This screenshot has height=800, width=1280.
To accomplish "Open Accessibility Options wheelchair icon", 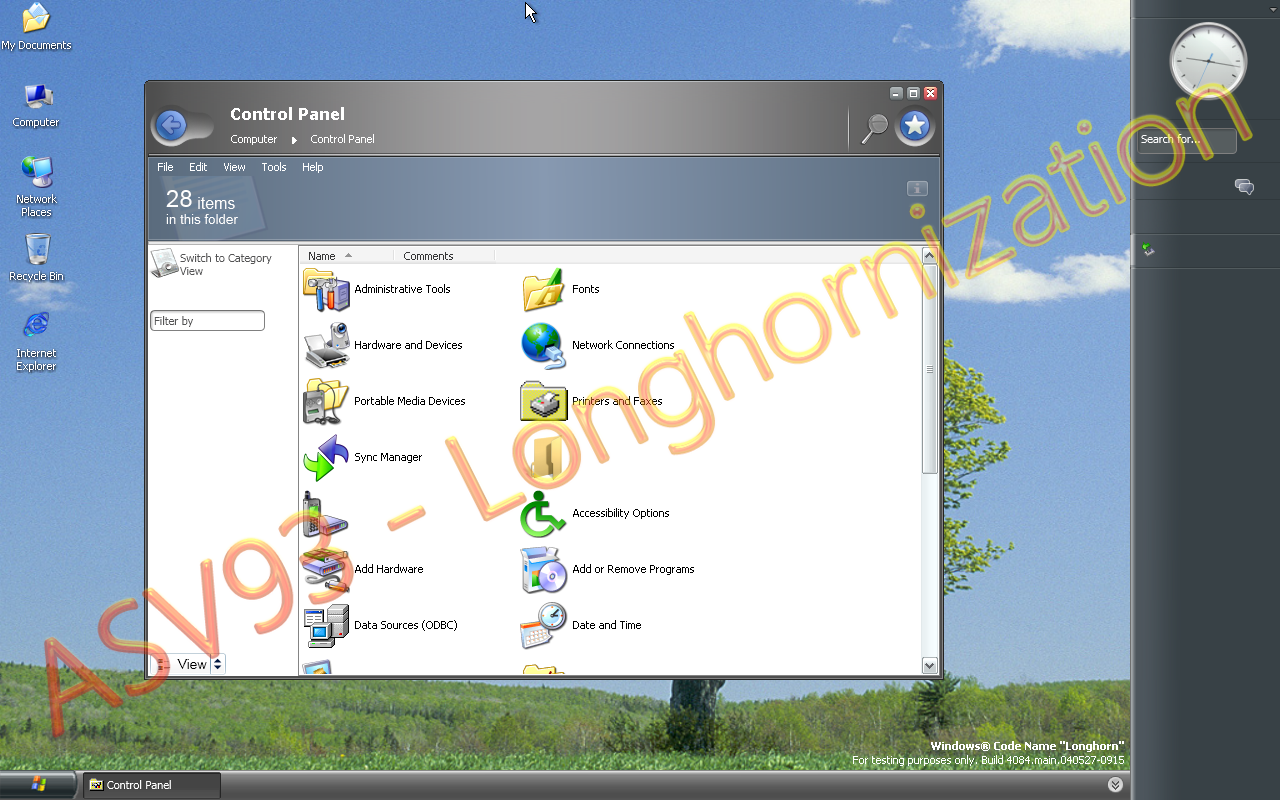I will (x=544, y=514).
